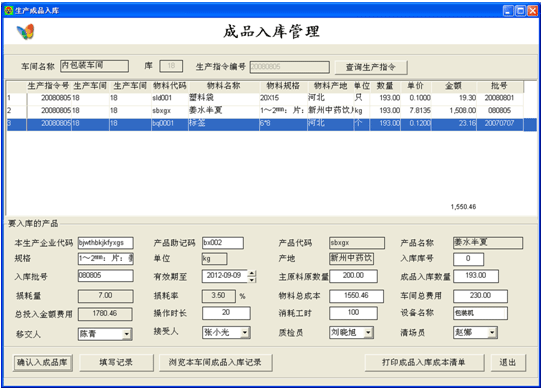This screenshot has width=544, height=392.
Task: Click the 本生产企业代码 field
Action: (x=105, y=243)
